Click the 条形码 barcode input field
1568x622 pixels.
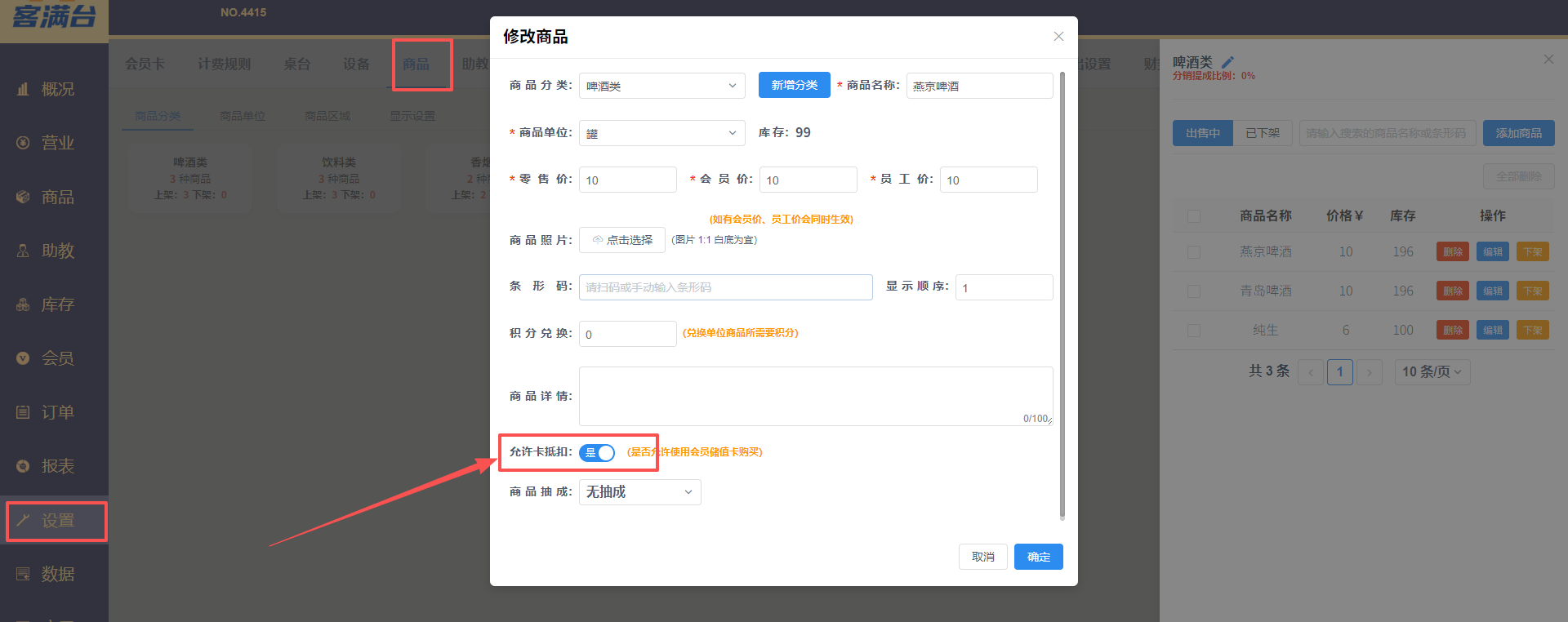point(725,287)
